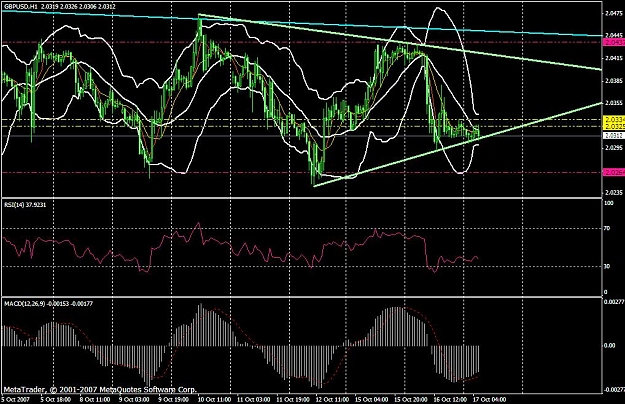Select the lower pink 2.0264 price level tag
The height and width of the screenshot is (404, 625).
614,173
